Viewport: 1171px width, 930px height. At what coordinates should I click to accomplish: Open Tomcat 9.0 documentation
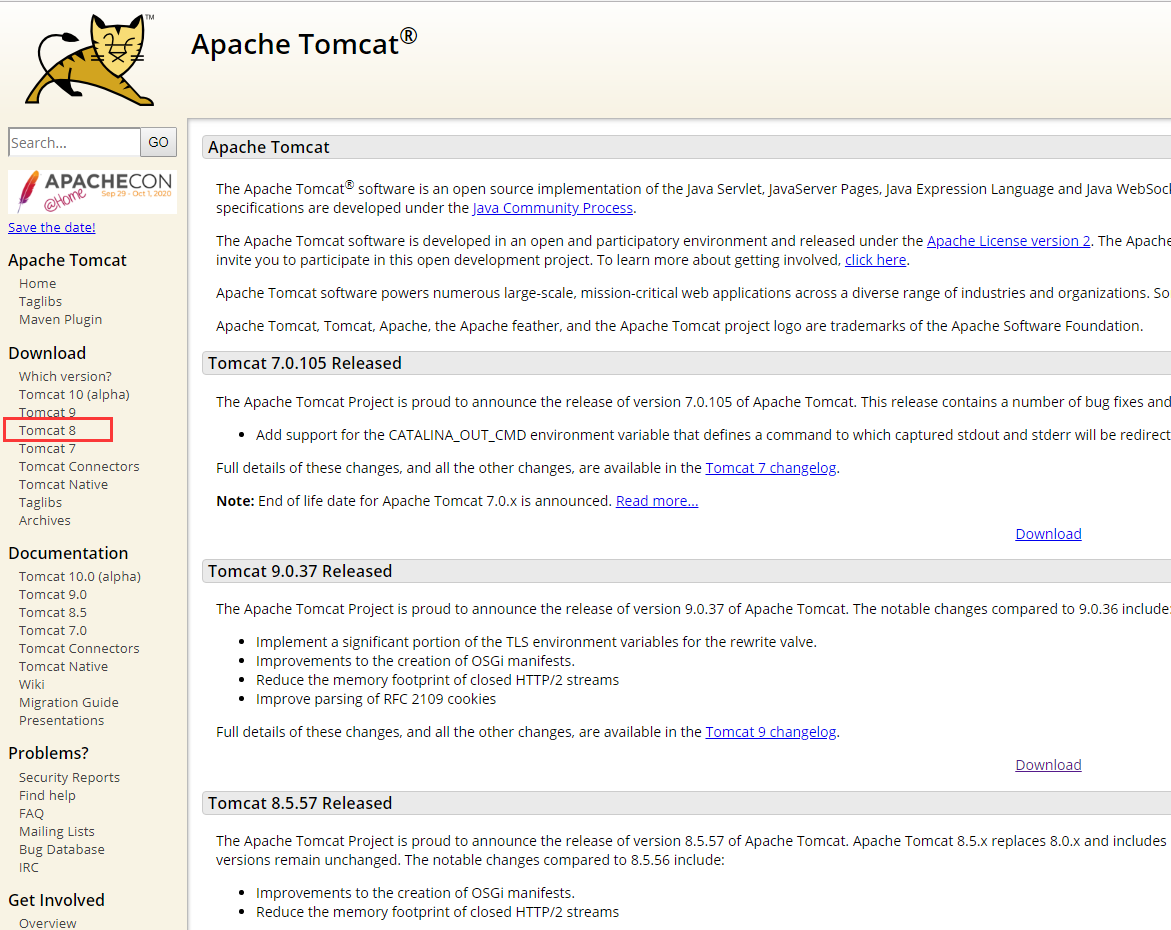pos(53,595)
